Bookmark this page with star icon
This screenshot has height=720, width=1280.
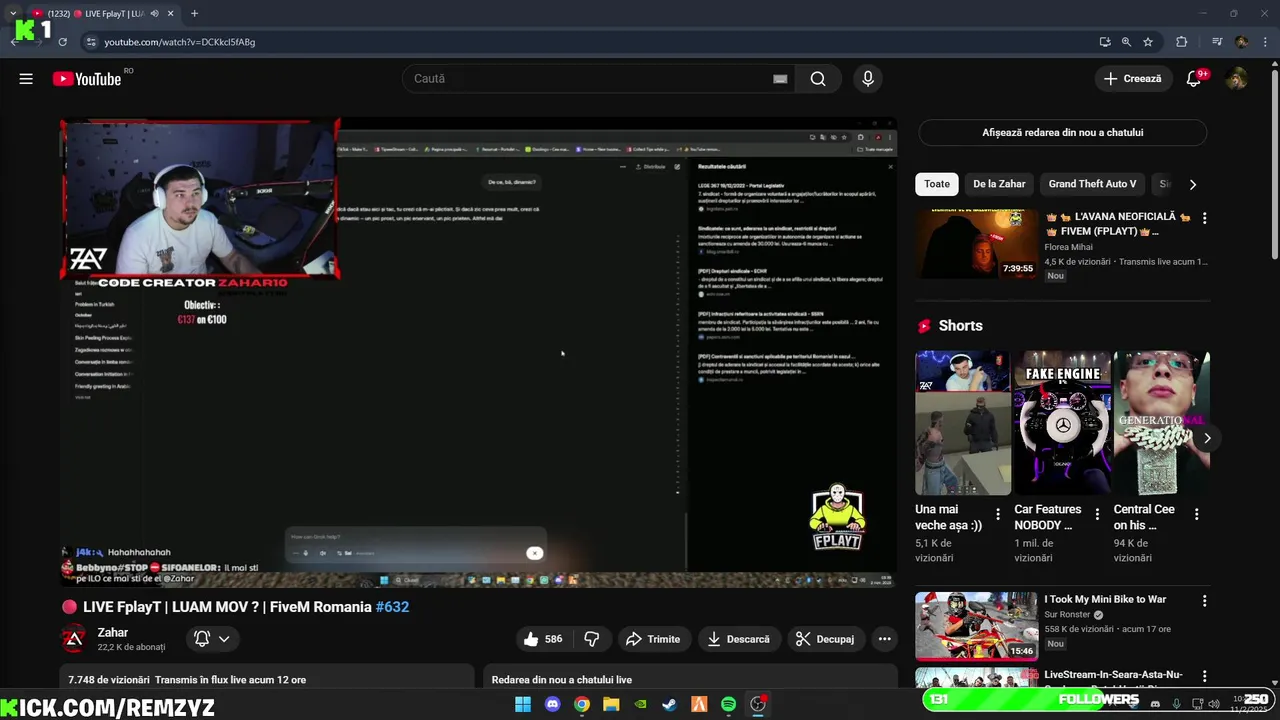(1148, 42)
